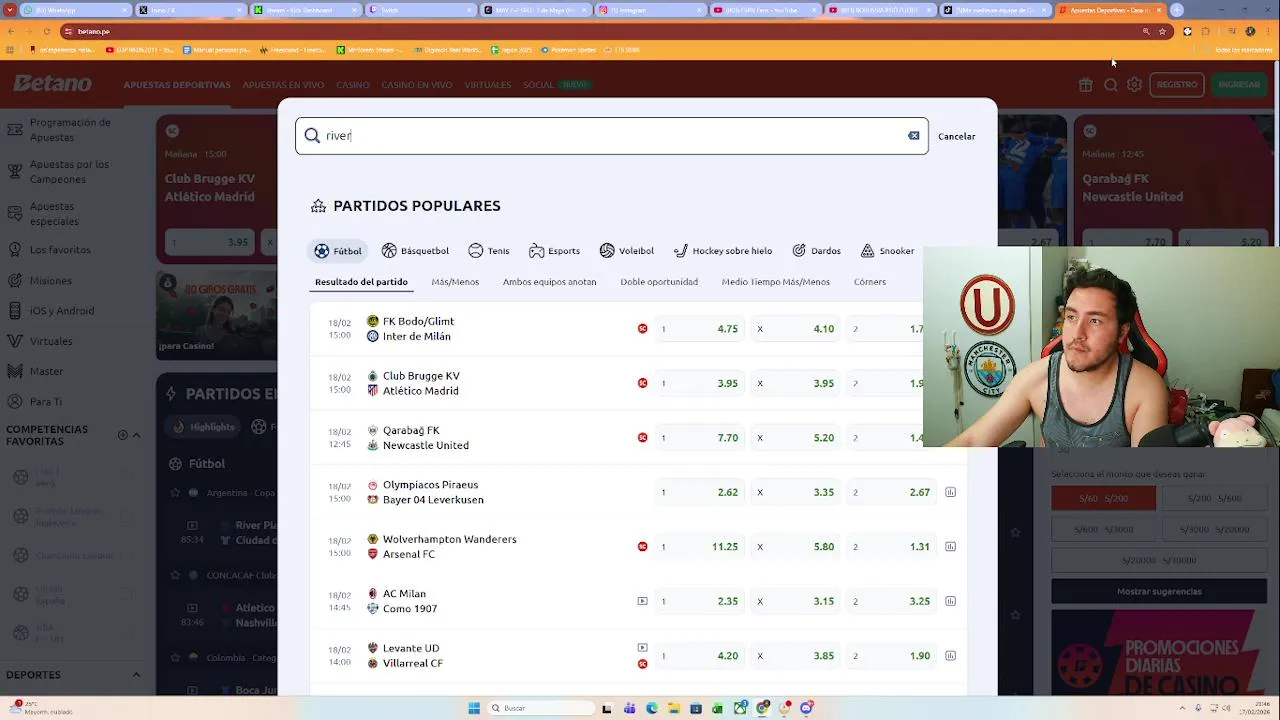The image size is (1280, 720).
Task: Bookmark page with browser star icon
Action: tap(1162, 31)
